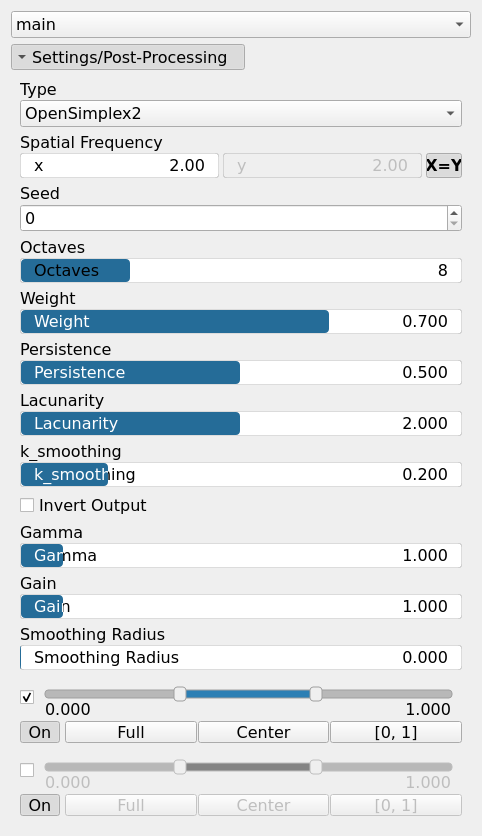This screenshot has width=482, height=836.
Task: Click the Persistence slider bar
Action: (x=241, y=372)
